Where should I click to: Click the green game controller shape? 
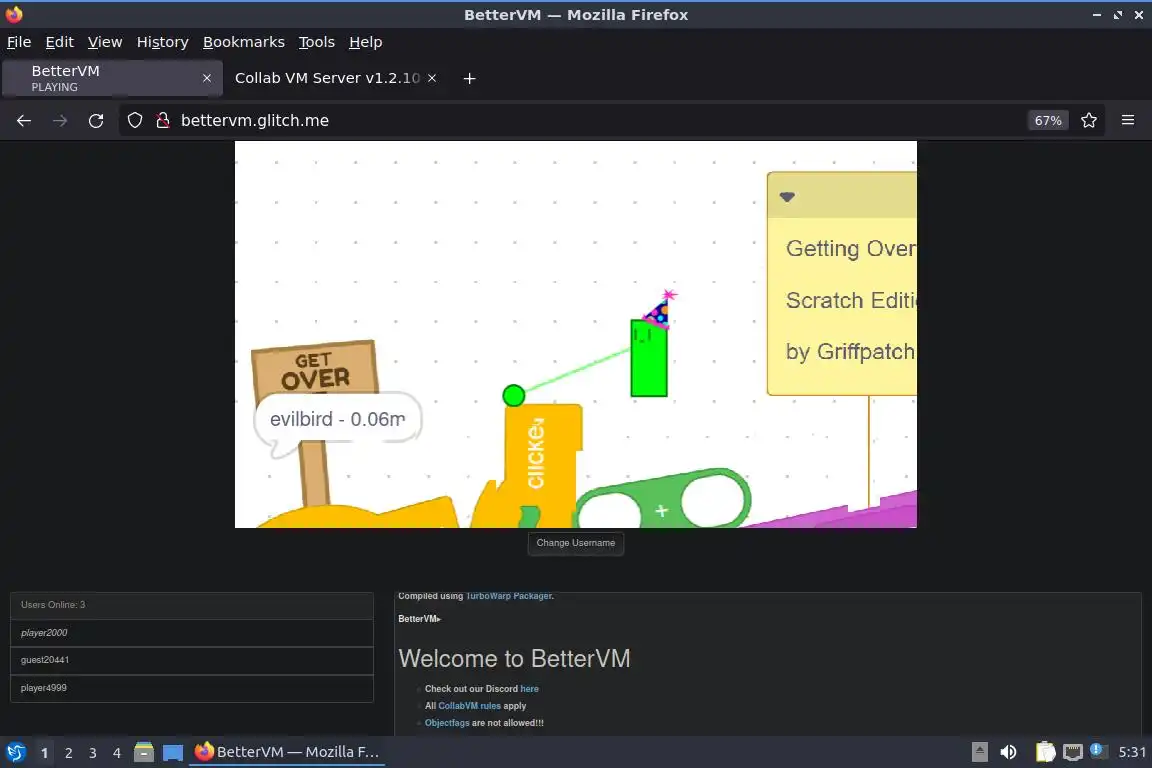tap(663, 500)
